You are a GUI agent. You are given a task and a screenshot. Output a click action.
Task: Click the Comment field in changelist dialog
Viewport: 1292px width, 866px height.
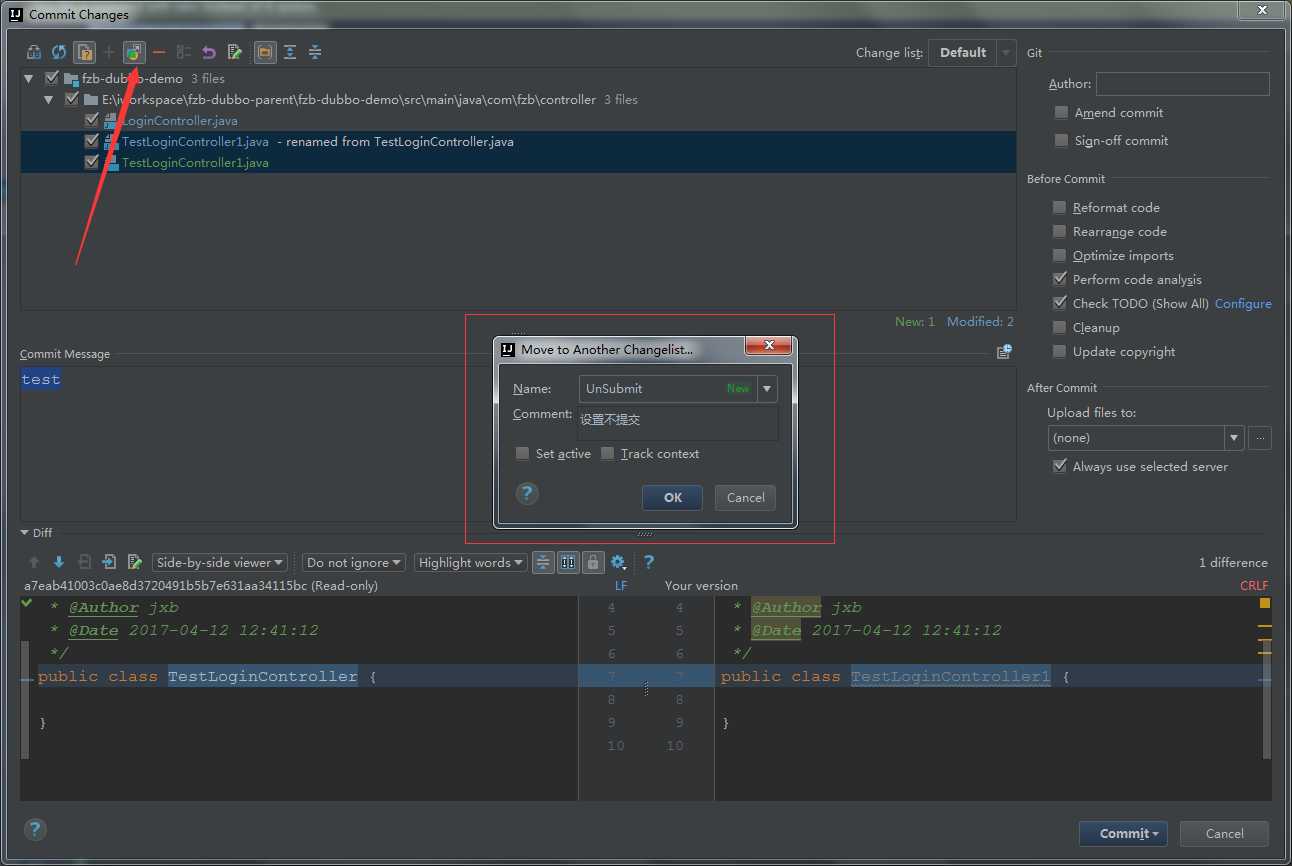[678, 422]
